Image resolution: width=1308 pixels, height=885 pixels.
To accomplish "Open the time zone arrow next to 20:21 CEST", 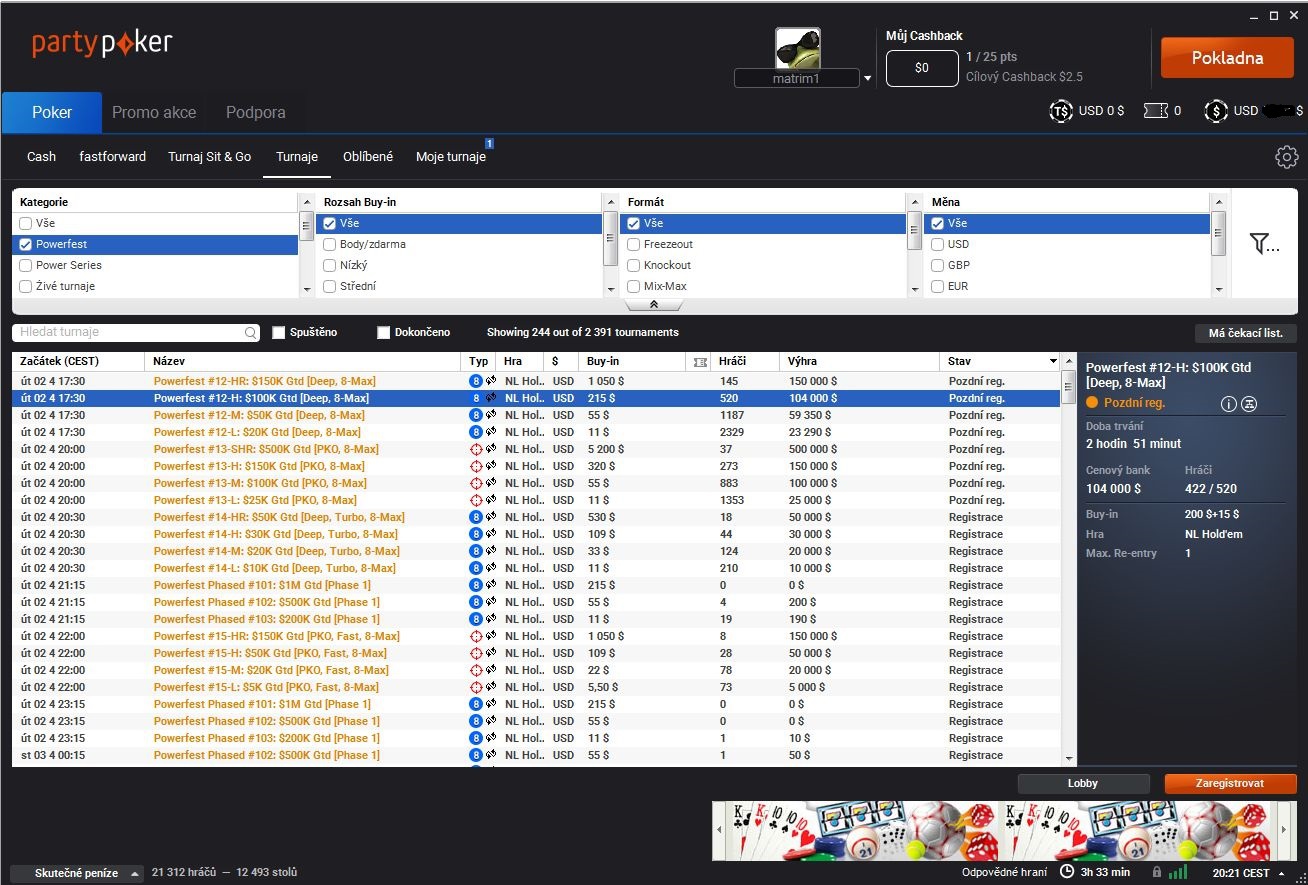I will (x=1282, y=873).
